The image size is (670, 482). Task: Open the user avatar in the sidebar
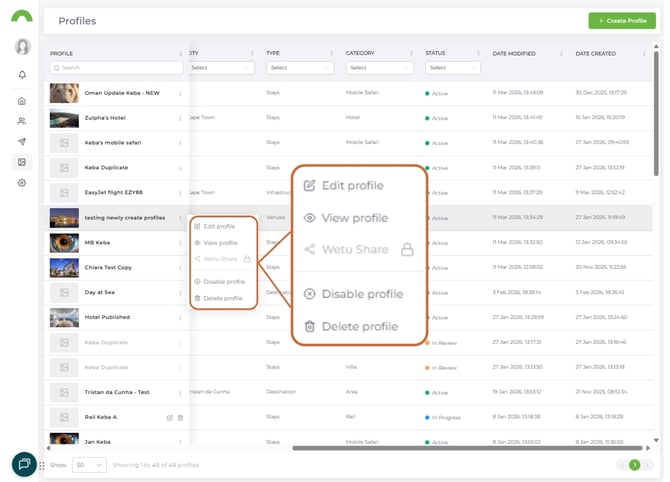[x=22, y=47]
